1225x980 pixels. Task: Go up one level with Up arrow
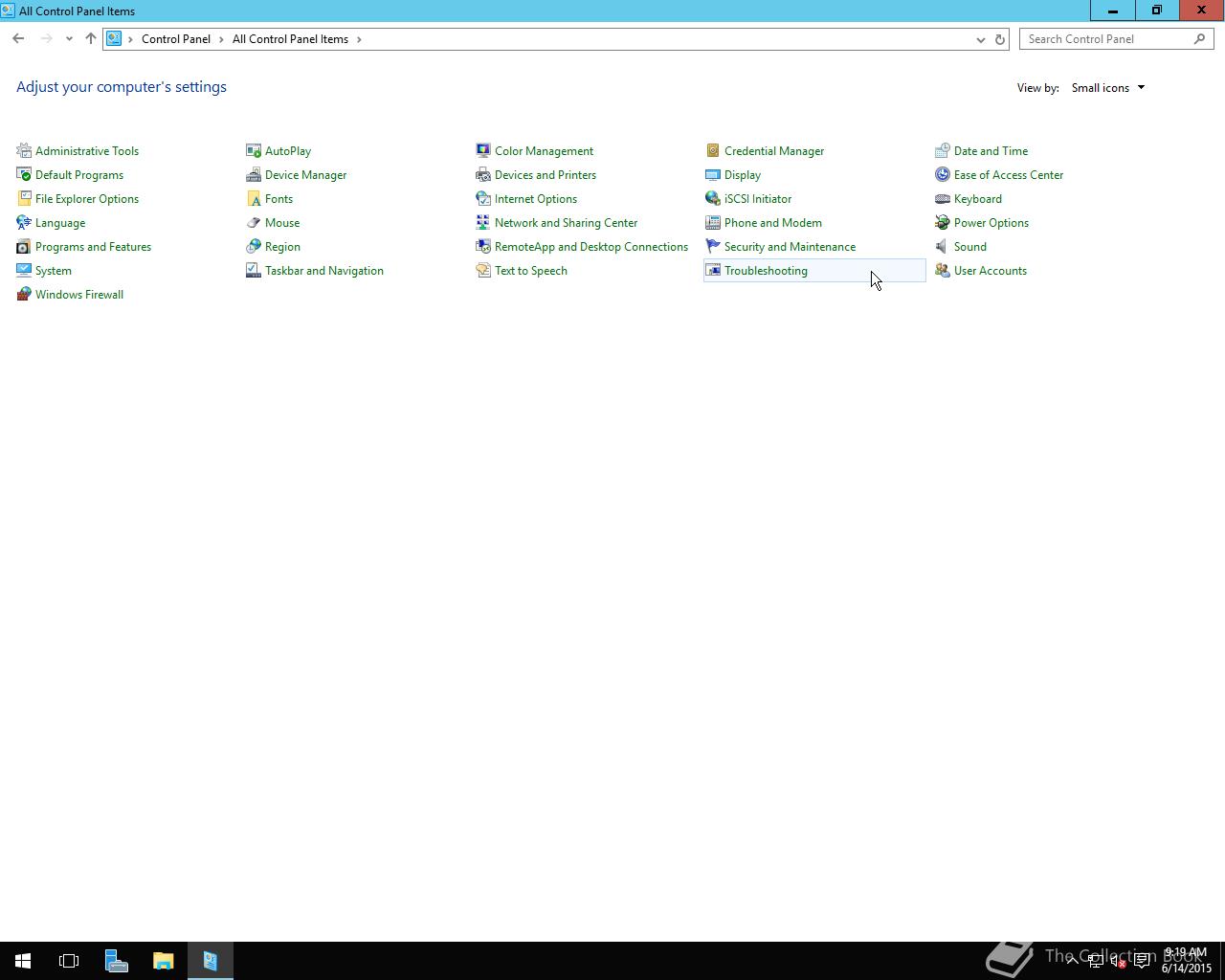click(x=91, y=39)
